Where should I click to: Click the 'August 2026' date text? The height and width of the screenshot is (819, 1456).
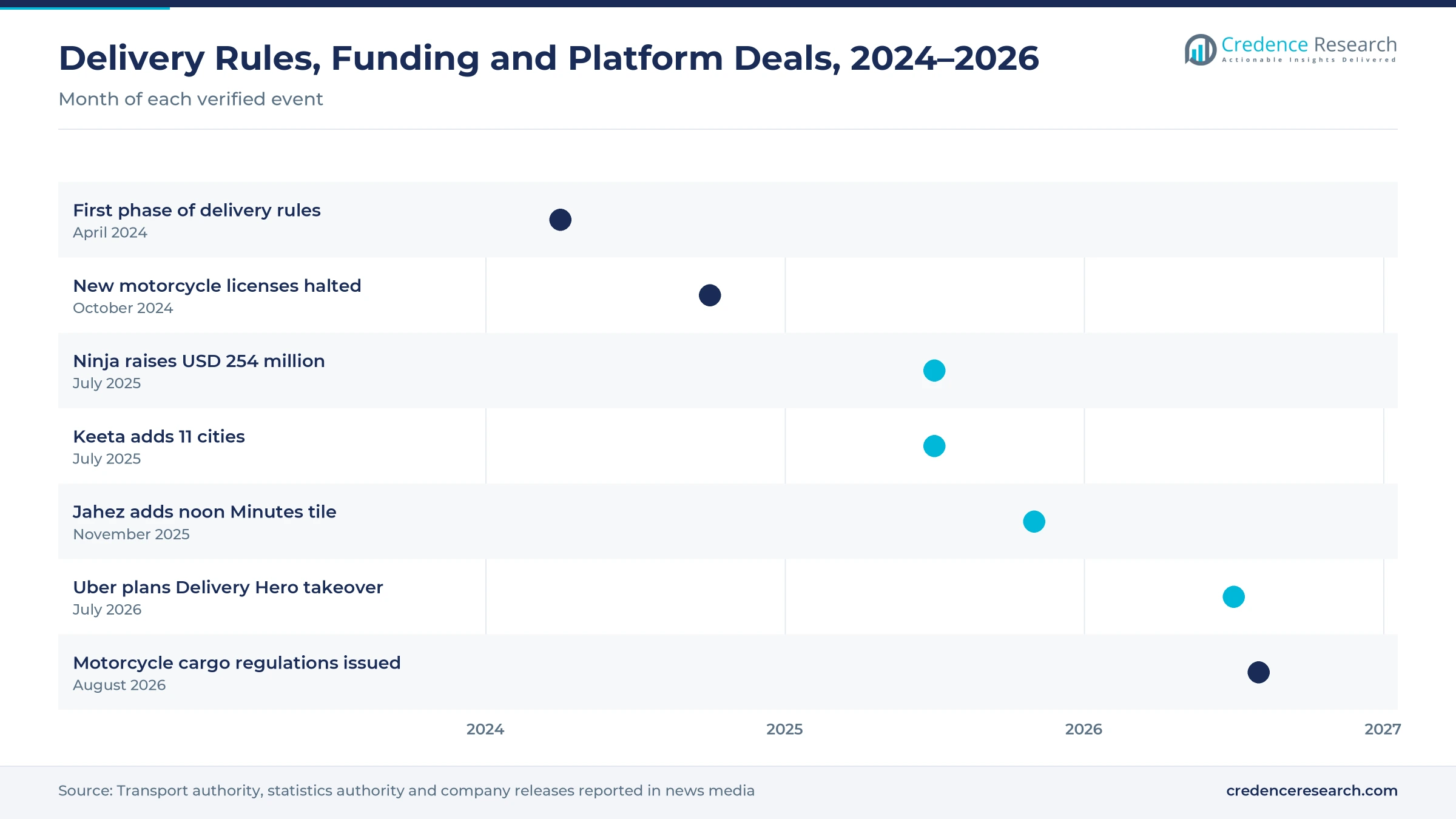119,686
